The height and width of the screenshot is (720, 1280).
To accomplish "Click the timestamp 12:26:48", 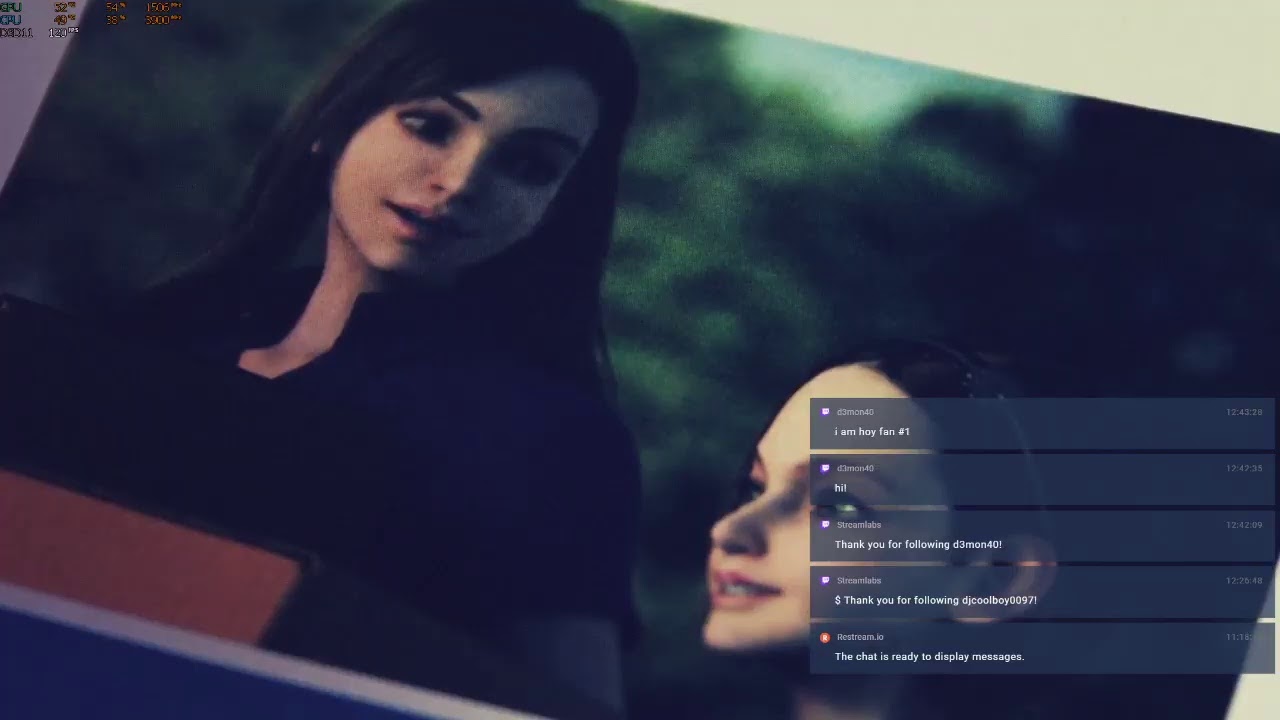I will point(1244,580).
